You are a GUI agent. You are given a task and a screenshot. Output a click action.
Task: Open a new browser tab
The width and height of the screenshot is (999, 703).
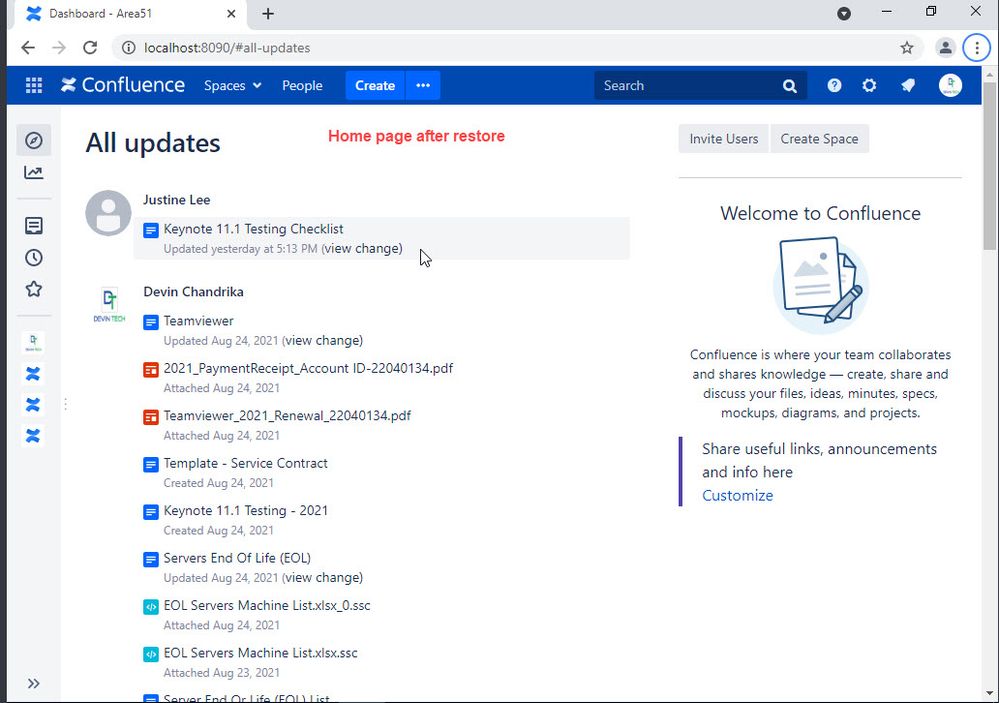268,13
